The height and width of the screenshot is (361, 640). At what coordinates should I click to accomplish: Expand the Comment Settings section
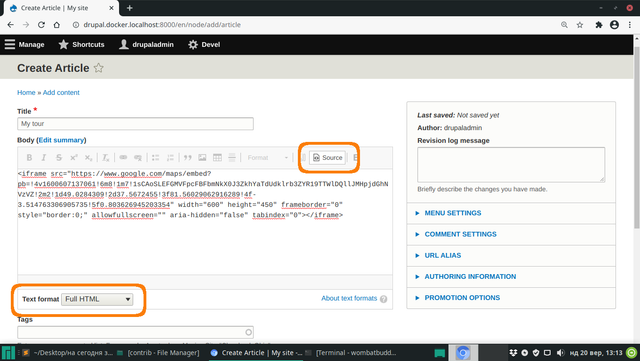click(460, 234)
